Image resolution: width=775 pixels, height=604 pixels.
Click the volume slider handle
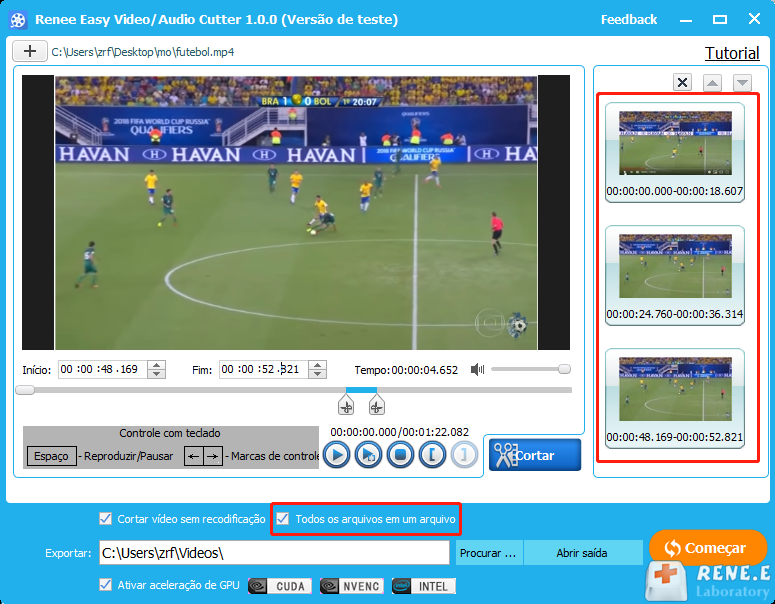564,369
